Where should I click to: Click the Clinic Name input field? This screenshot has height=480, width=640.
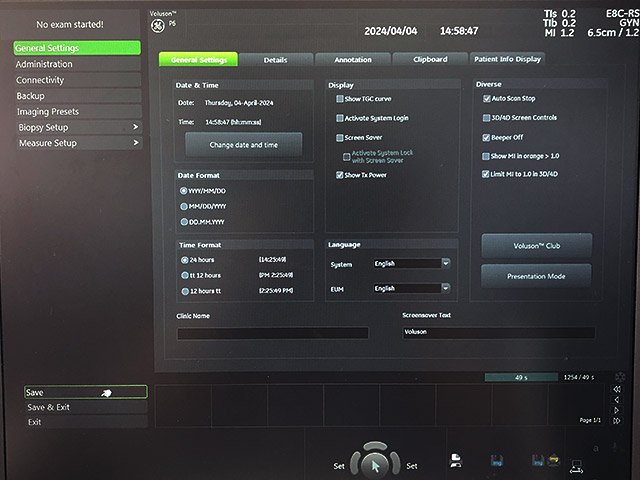pyautogui.click(x=273, y=333)
